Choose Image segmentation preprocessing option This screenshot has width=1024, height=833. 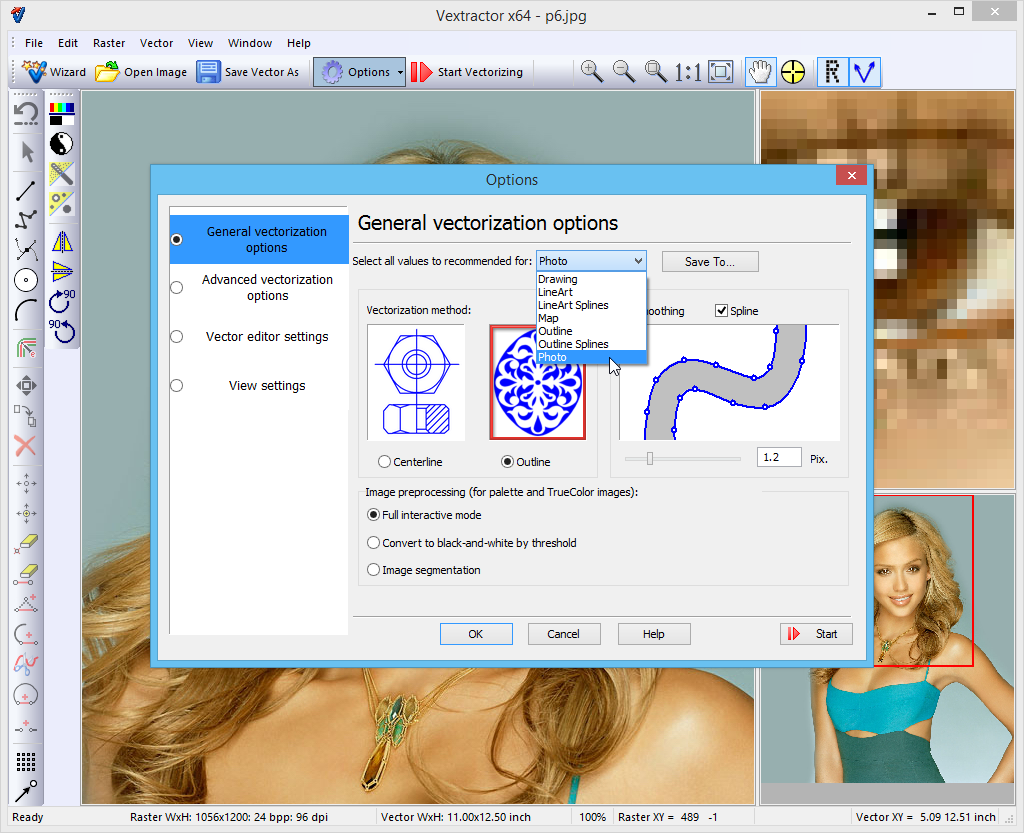pos(374,570)
